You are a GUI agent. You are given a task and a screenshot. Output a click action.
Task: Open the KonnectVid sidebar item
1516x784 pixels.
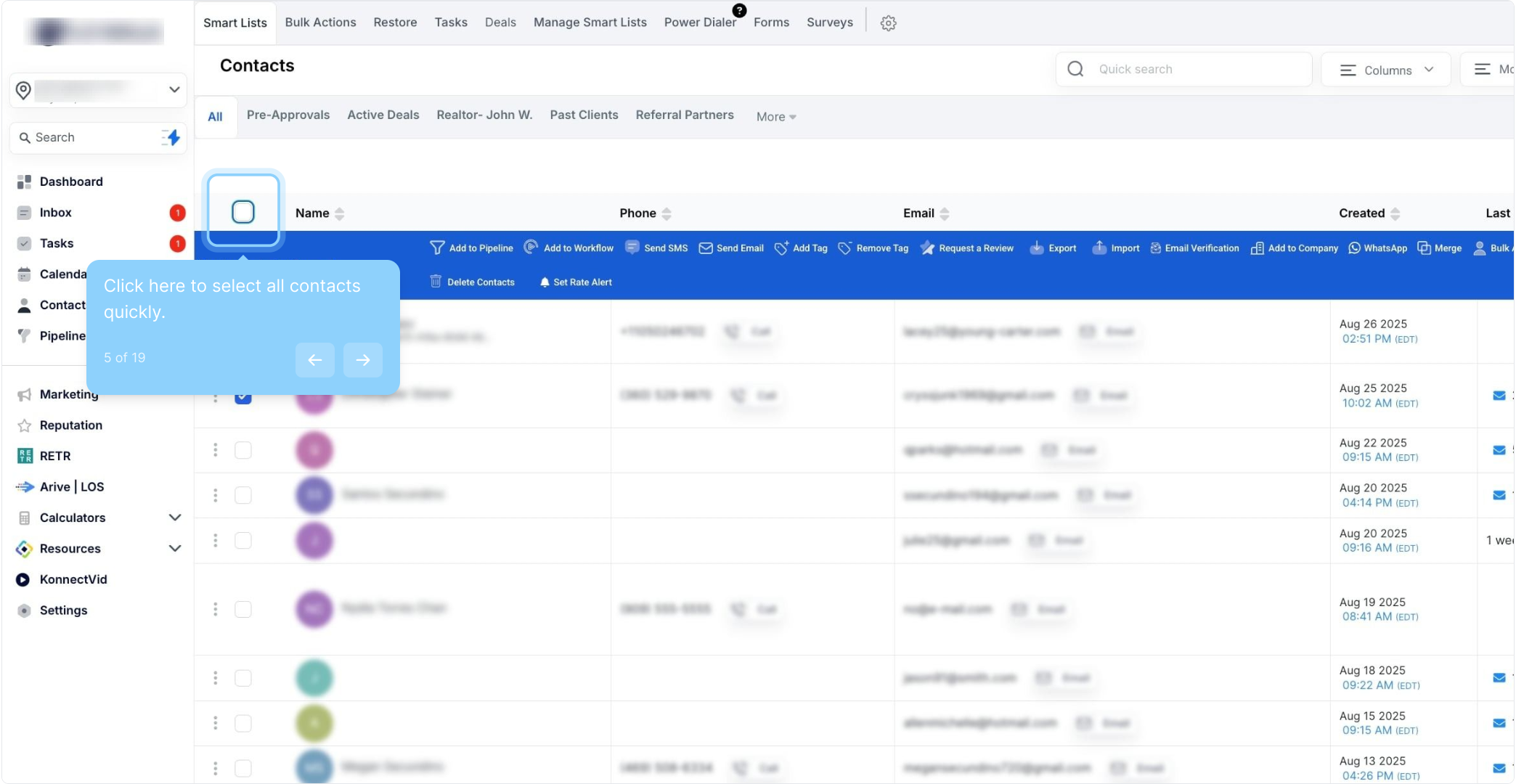(x=73, y=579)
